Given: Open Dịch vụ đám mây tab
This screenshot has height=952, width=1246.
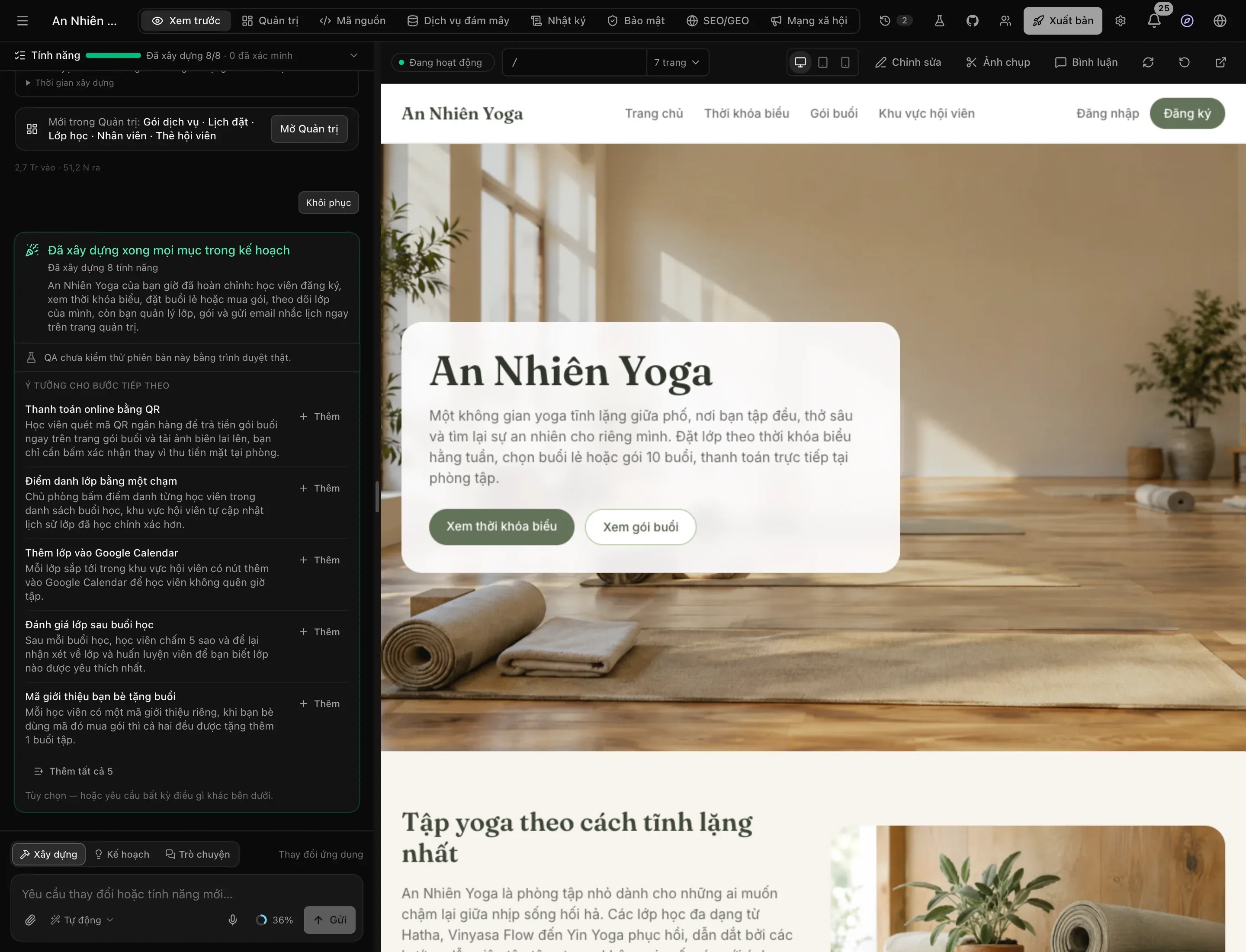Looking at the screenshot, I should [459, 21].
